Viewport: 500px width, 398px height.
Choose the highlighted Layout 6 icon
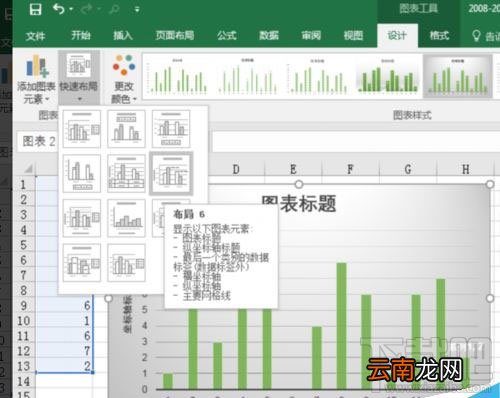pyautogui.click(x=171, y=173)
